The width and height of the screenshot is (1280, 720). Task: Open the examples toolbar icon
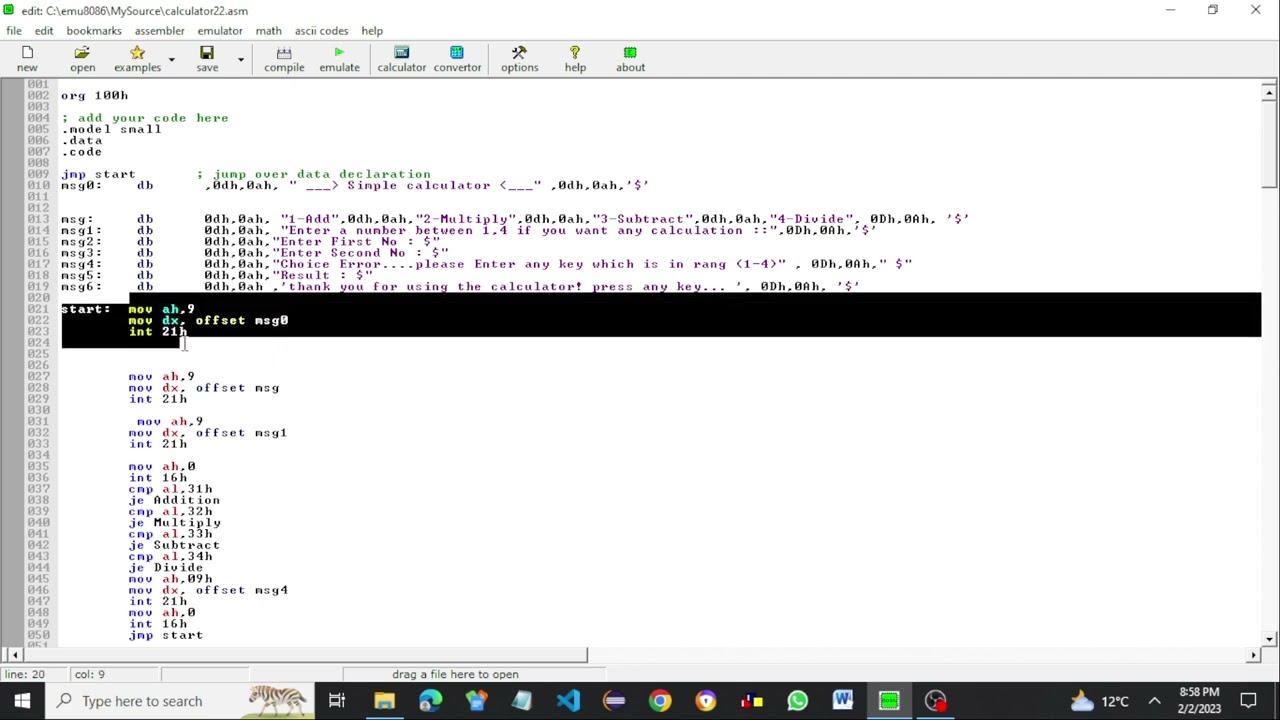pyautogui.click(x=137, y=58)
